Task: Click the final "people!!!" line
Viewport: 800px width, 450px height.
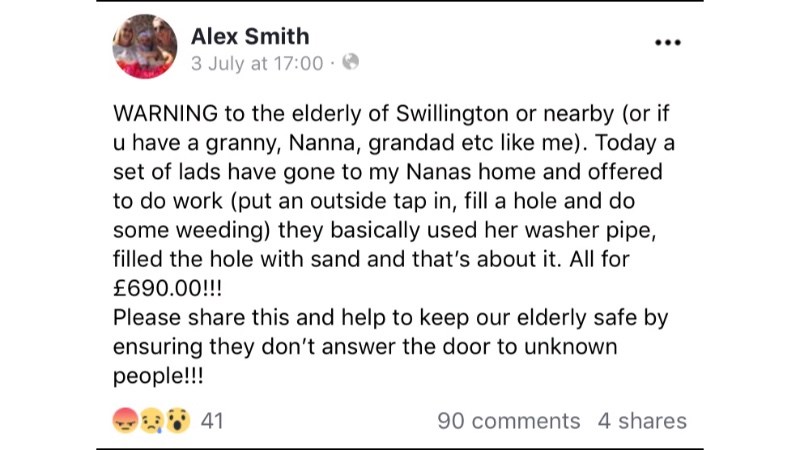Action: (x=158, y=377)
